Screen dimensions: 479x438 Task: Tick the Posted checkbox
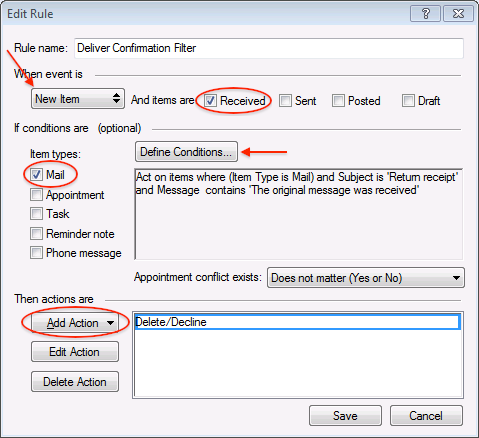(338, 101)
